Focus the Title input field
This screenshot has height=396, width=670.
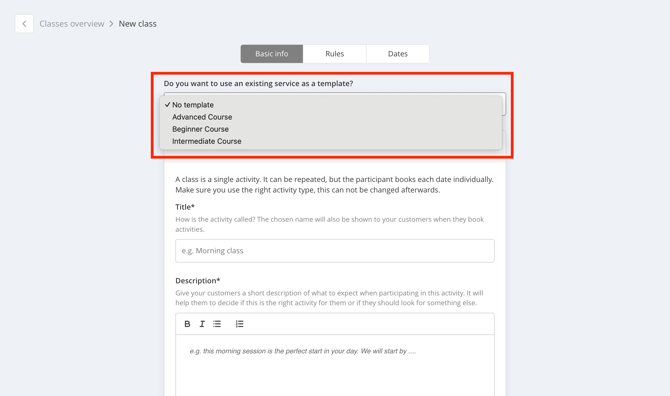[335, 251]
